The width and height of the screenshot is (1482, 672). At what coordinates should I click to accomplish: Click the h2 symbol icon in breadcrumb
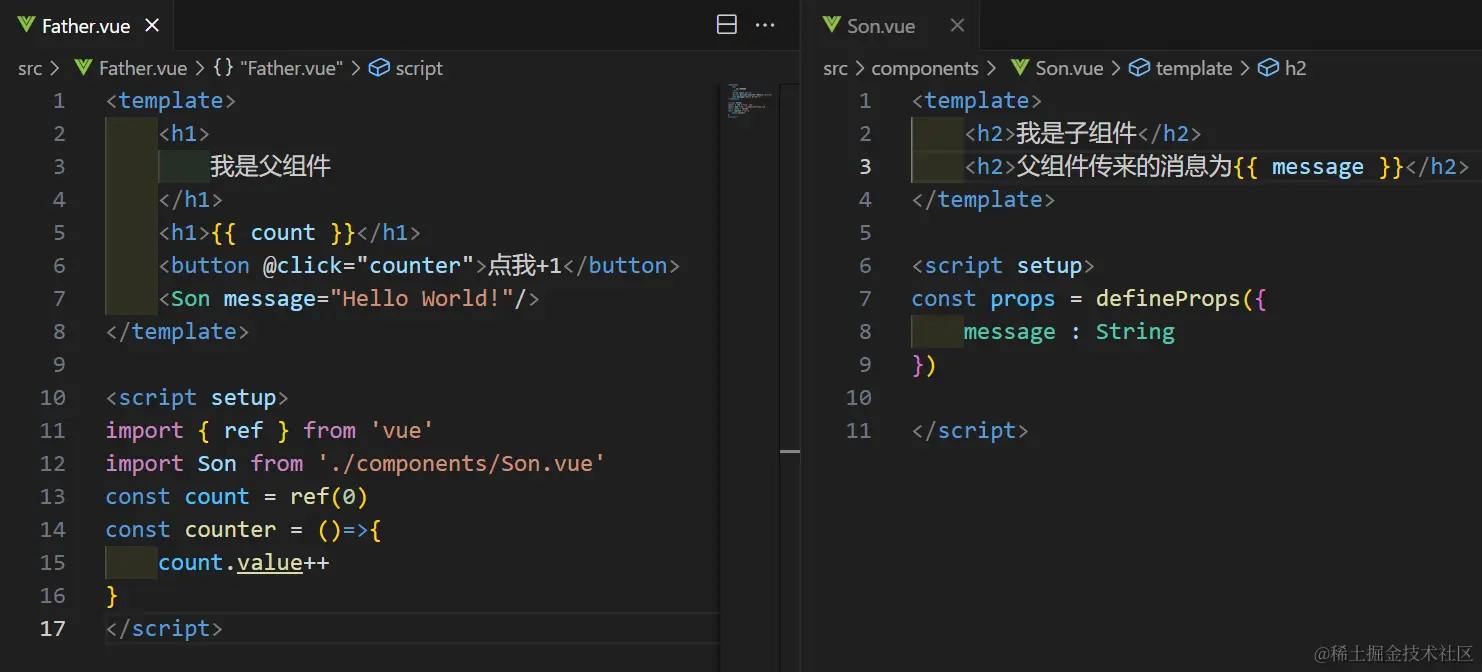tap(1268, 68)
